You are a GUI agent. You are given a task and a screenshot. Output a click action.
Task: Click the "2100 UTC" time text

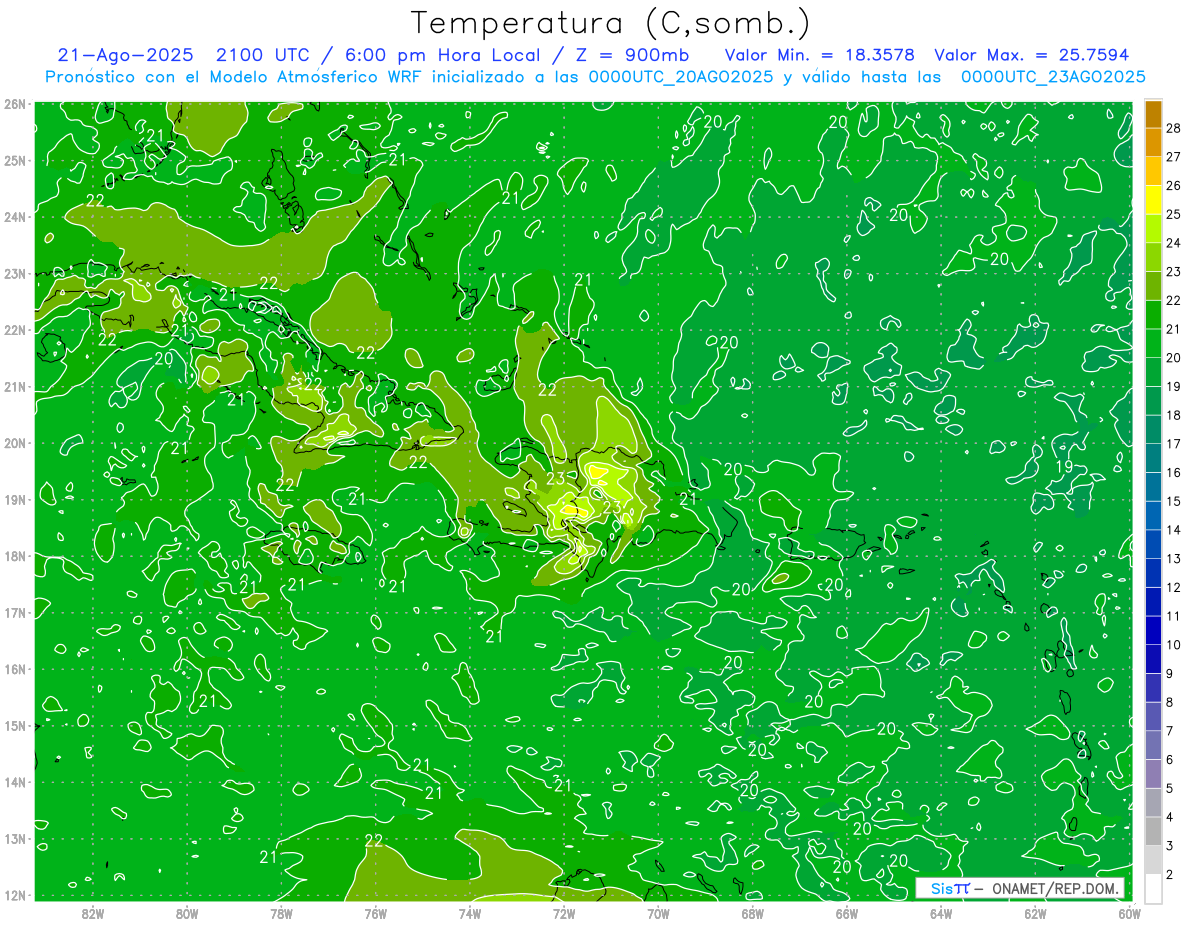pyautogui.click(x=262, y=56)
